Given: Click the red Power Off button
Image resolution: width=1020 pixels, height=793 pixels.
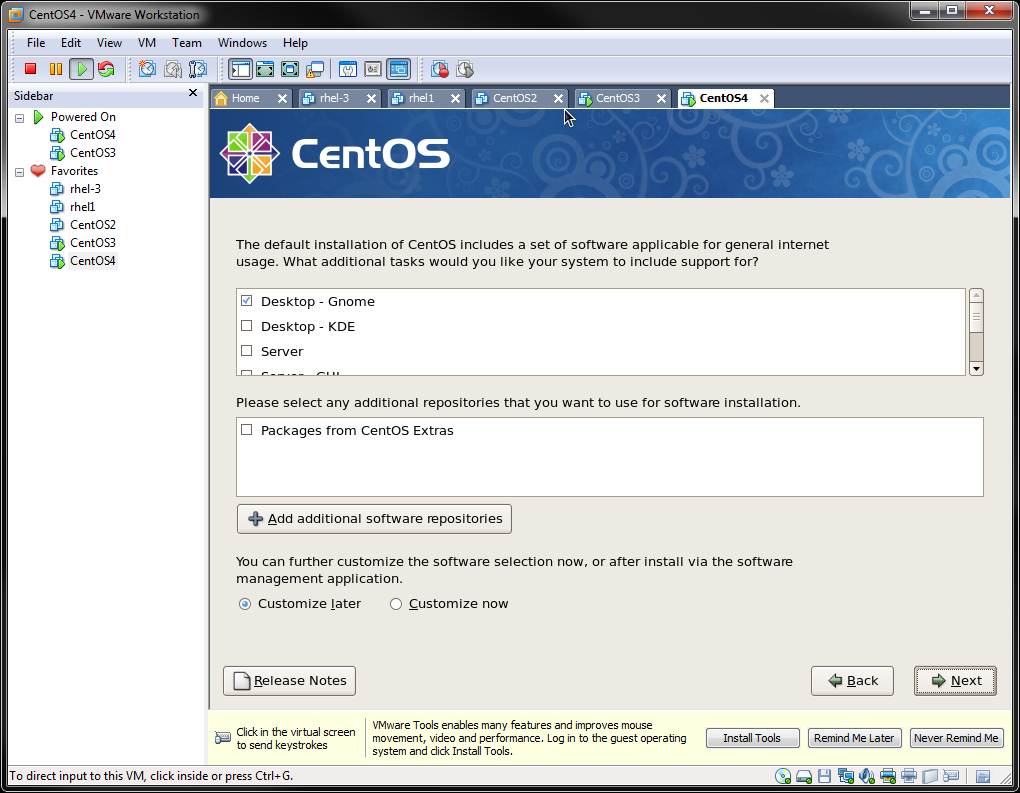Looking at the screenshot, I should tap(30, 69).
